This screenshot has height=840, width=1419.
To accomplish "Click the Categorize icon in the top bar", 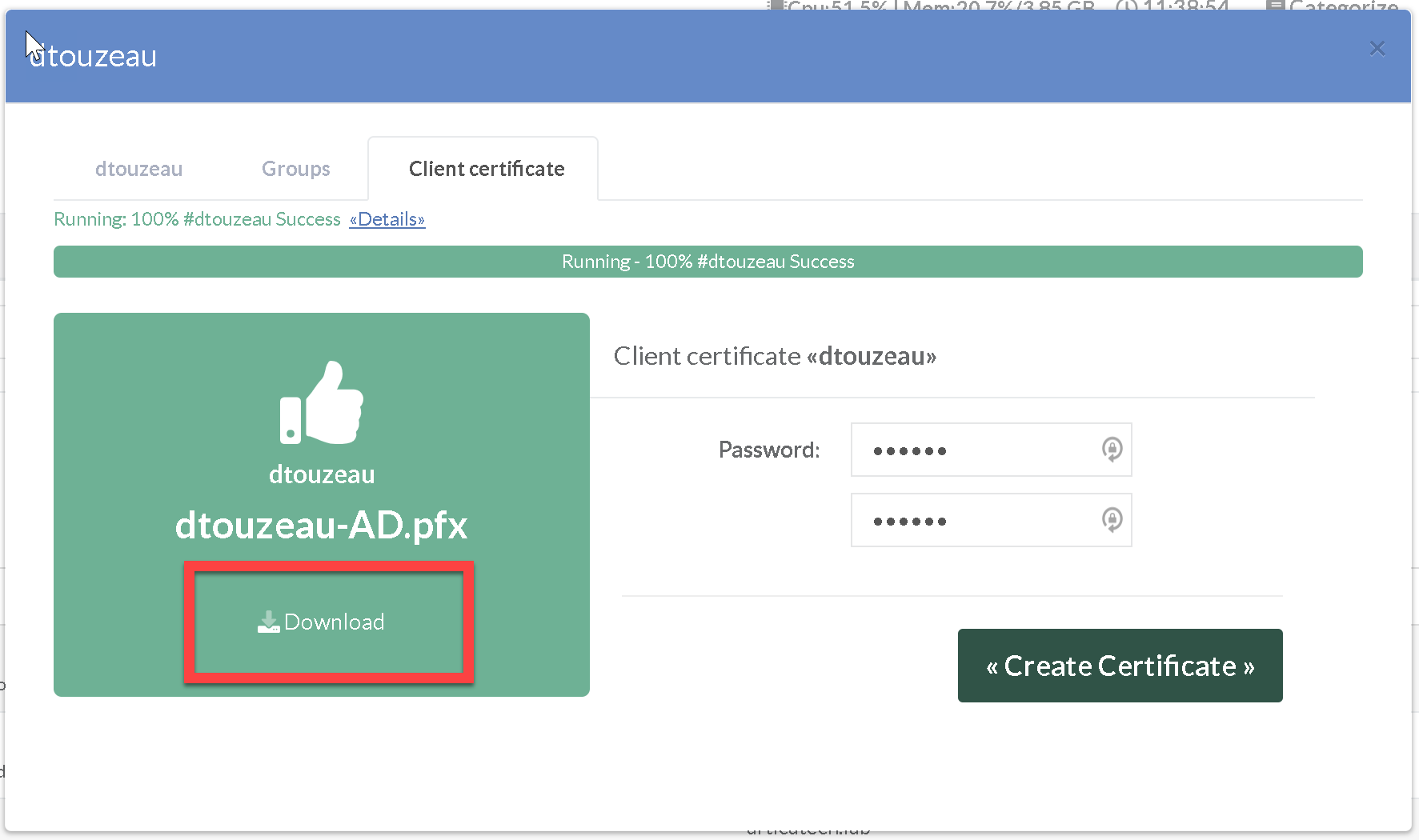I will pyautogui.click(x=1276, y=6).
